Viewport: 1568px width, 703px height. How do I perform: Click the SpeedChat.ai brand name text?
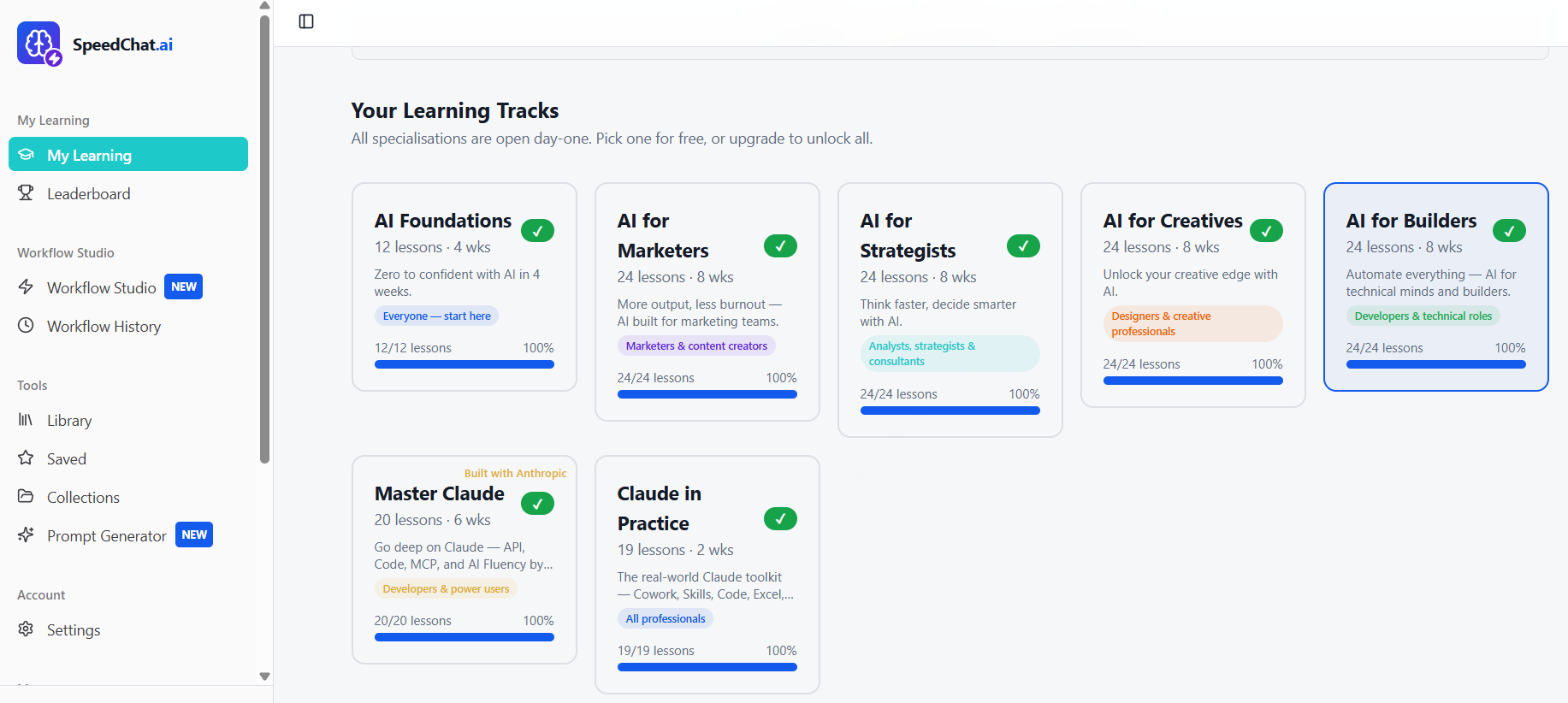point(122,44)
